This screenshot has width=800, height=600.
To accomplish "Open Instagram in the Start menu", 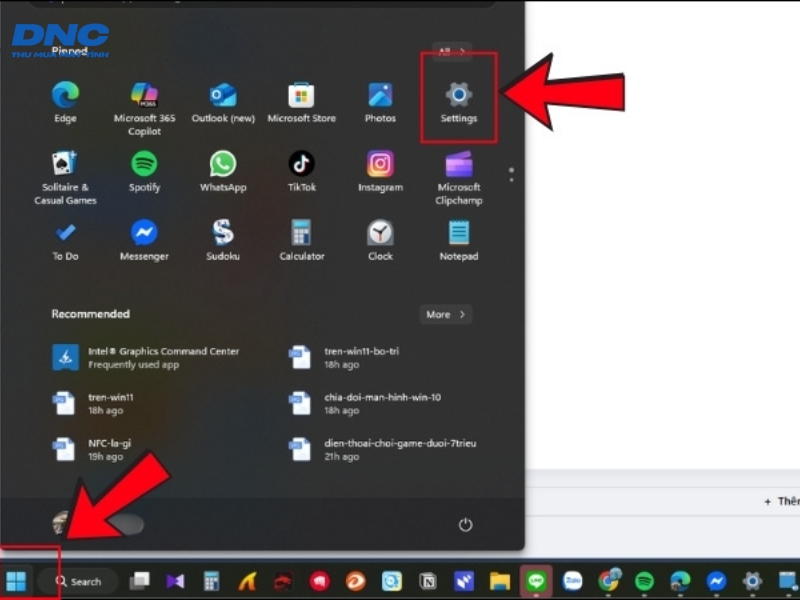I will [x=380, y=171].
